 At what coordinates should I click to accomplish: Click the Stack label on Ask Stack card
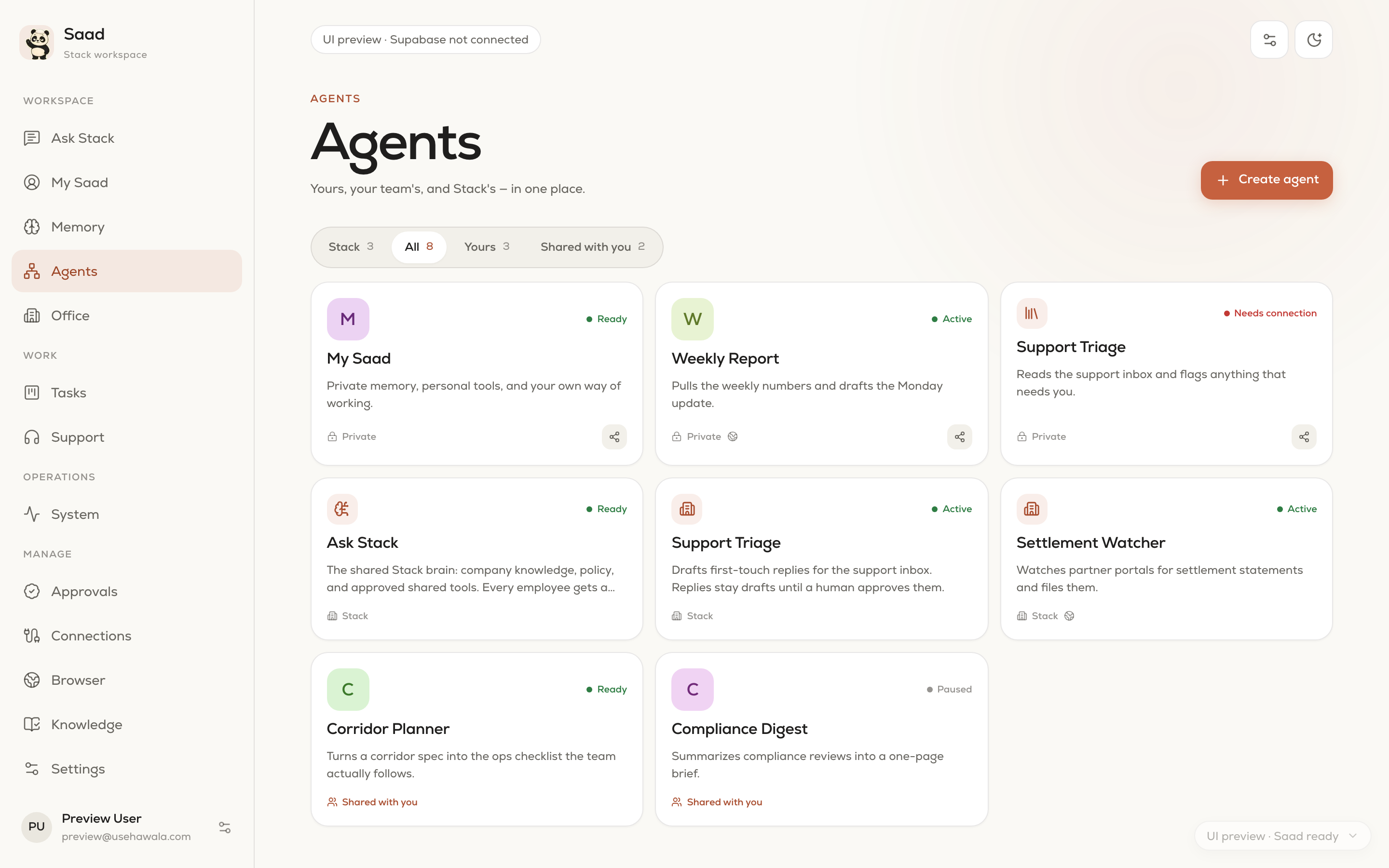tap(347, 616)
